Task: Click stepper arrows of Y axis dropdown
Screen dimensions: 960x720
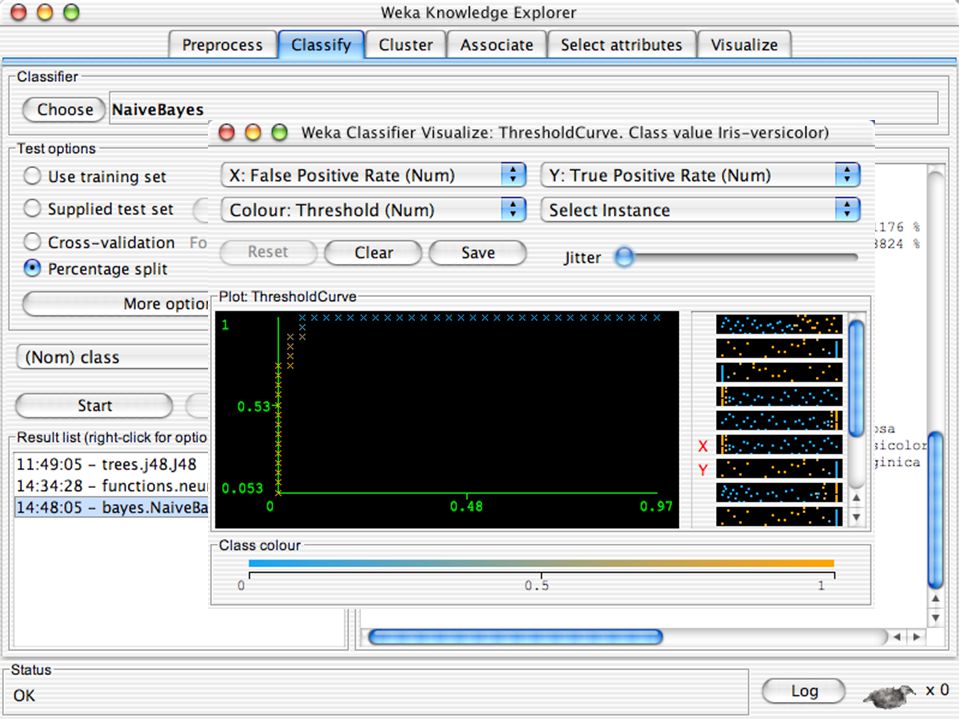Action: 847,175
